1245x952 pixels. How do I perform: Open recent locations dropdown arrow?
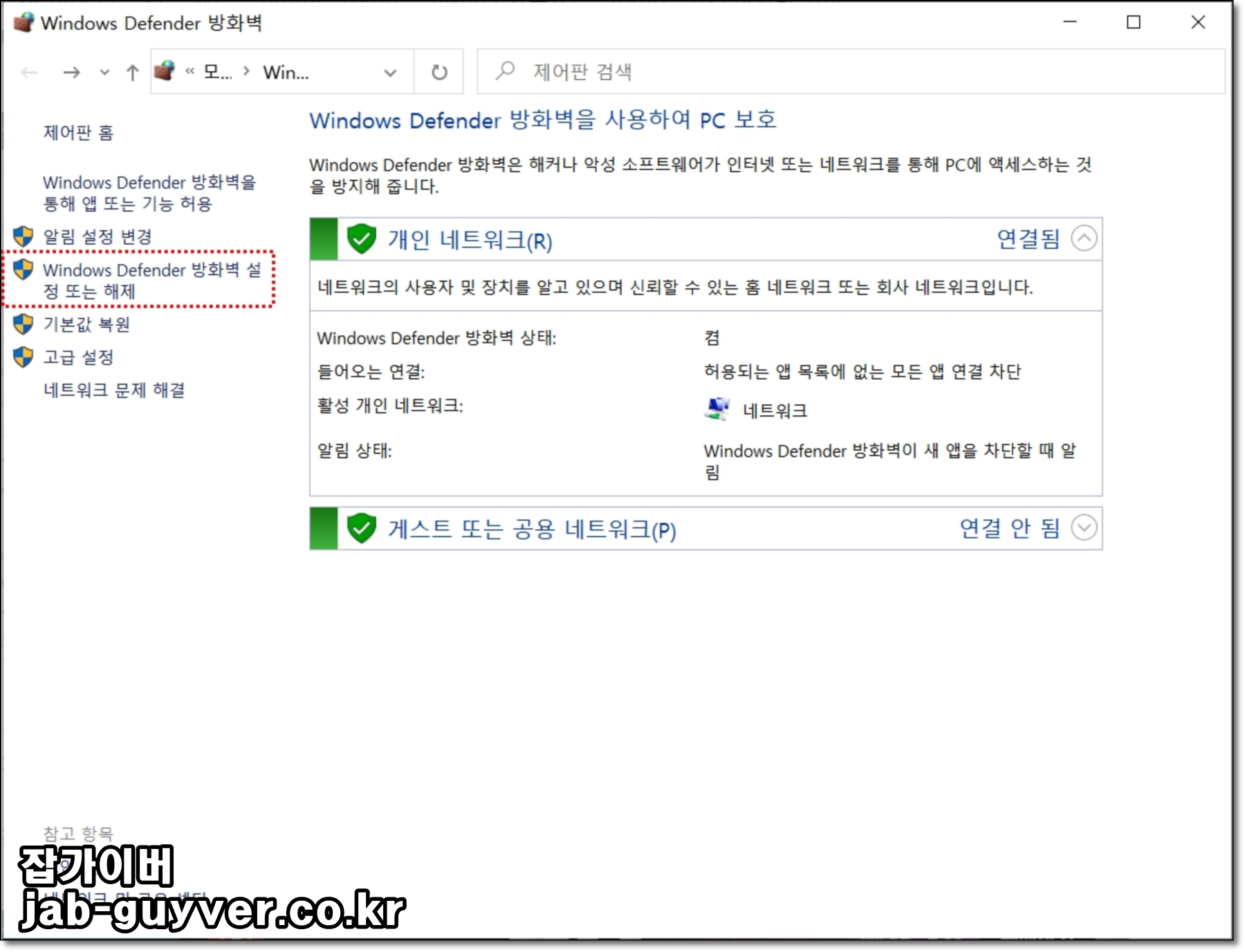(104, 72)
